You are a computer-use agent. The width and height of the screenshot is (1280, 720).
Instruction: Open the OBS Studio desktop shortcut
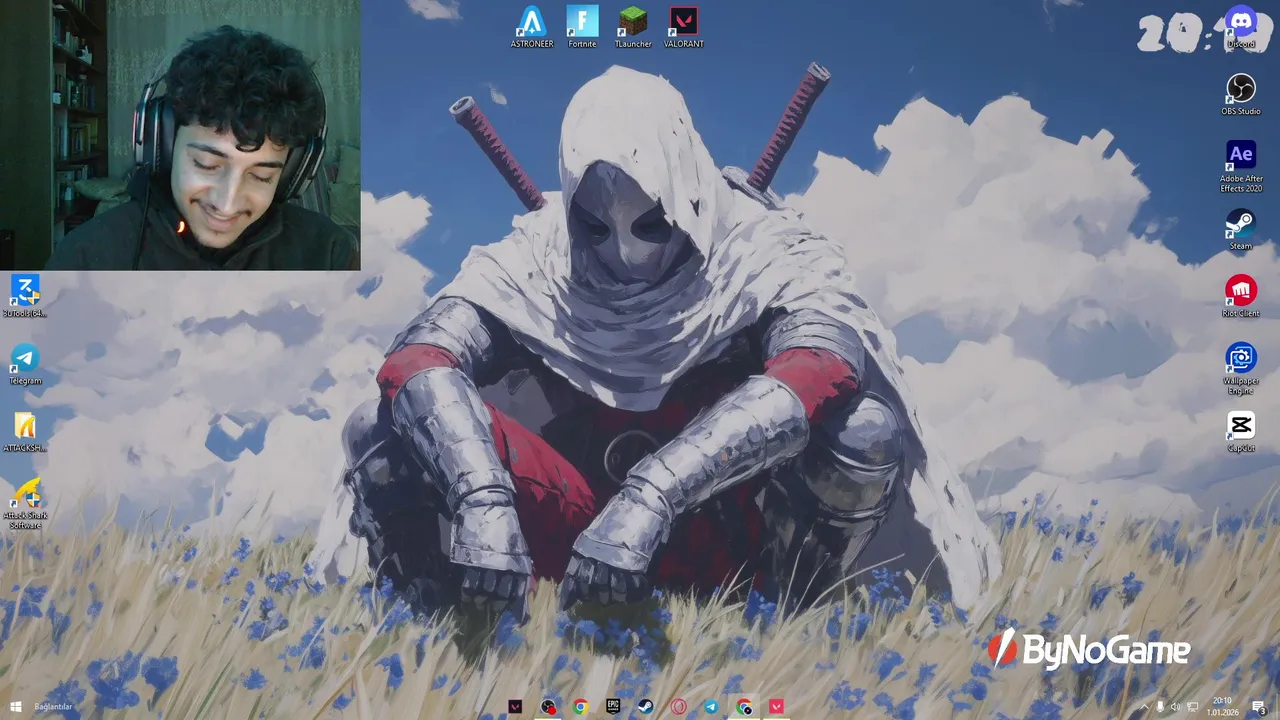1241,94
